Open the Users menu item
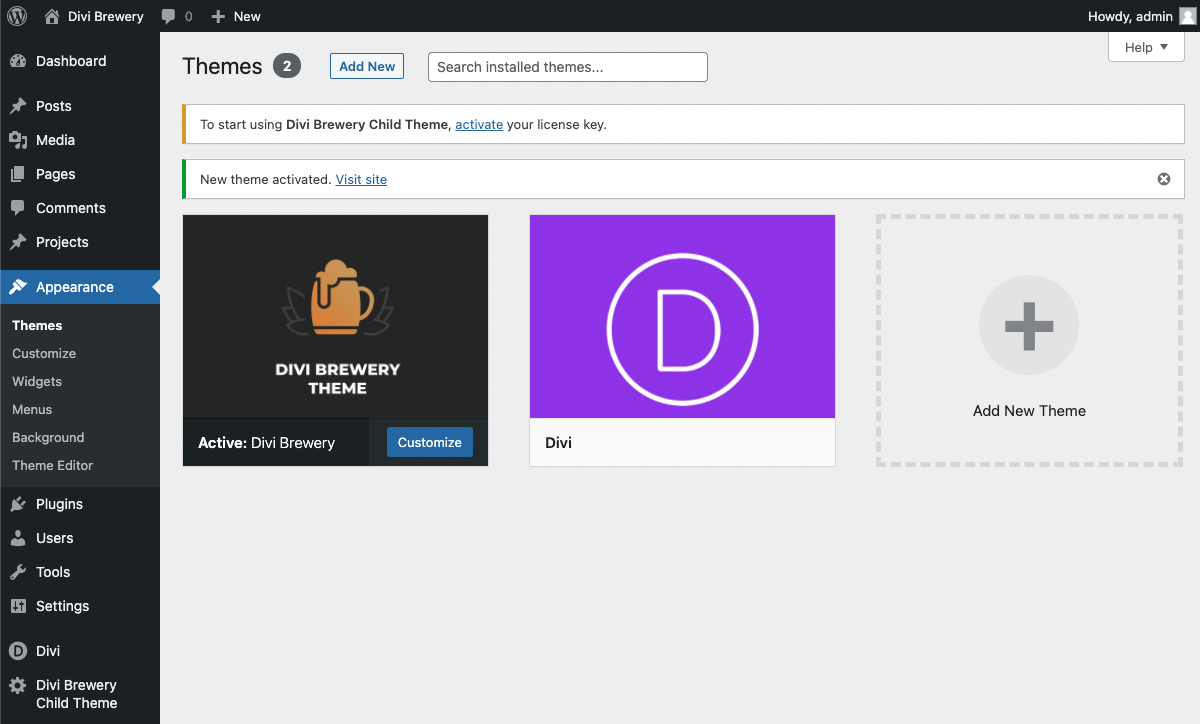1200x724 pixels. point(80,538)
